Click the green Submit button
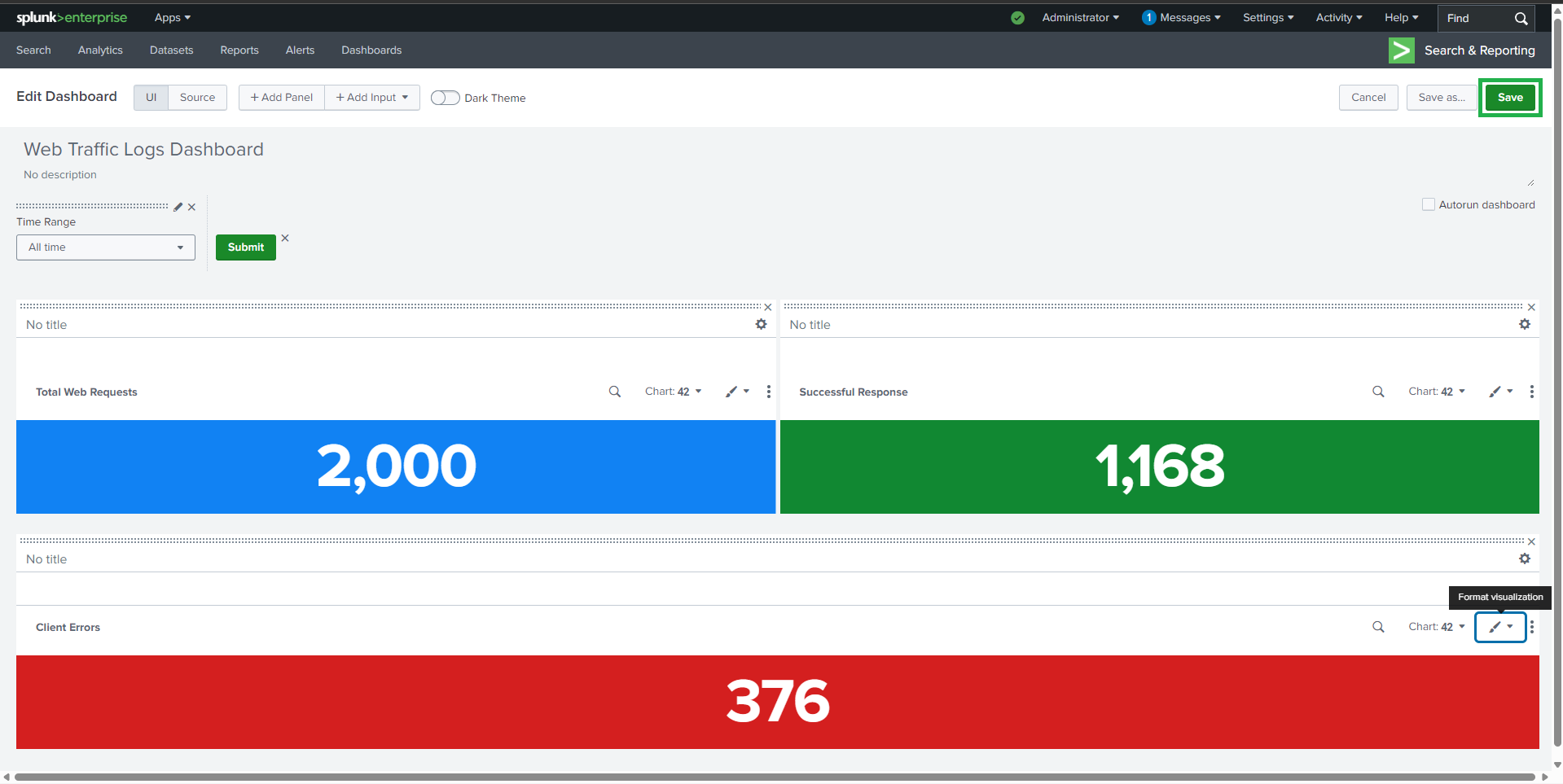The width and height of the screenshot is (1563, 784). click(x=246, y=247)
